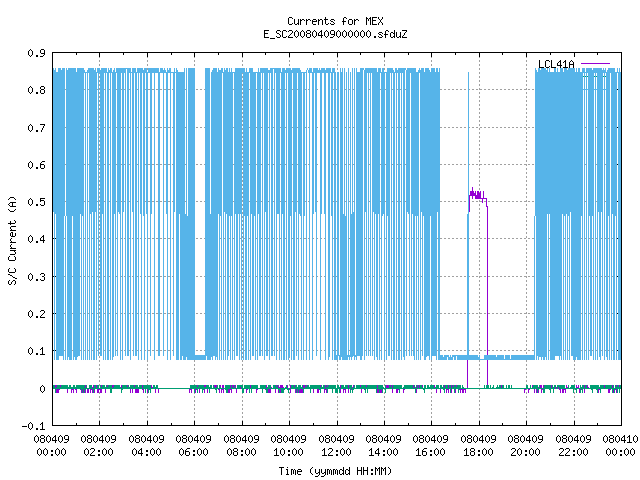Click the y-axis tick label '0.2'

click(x=36, y=314)
